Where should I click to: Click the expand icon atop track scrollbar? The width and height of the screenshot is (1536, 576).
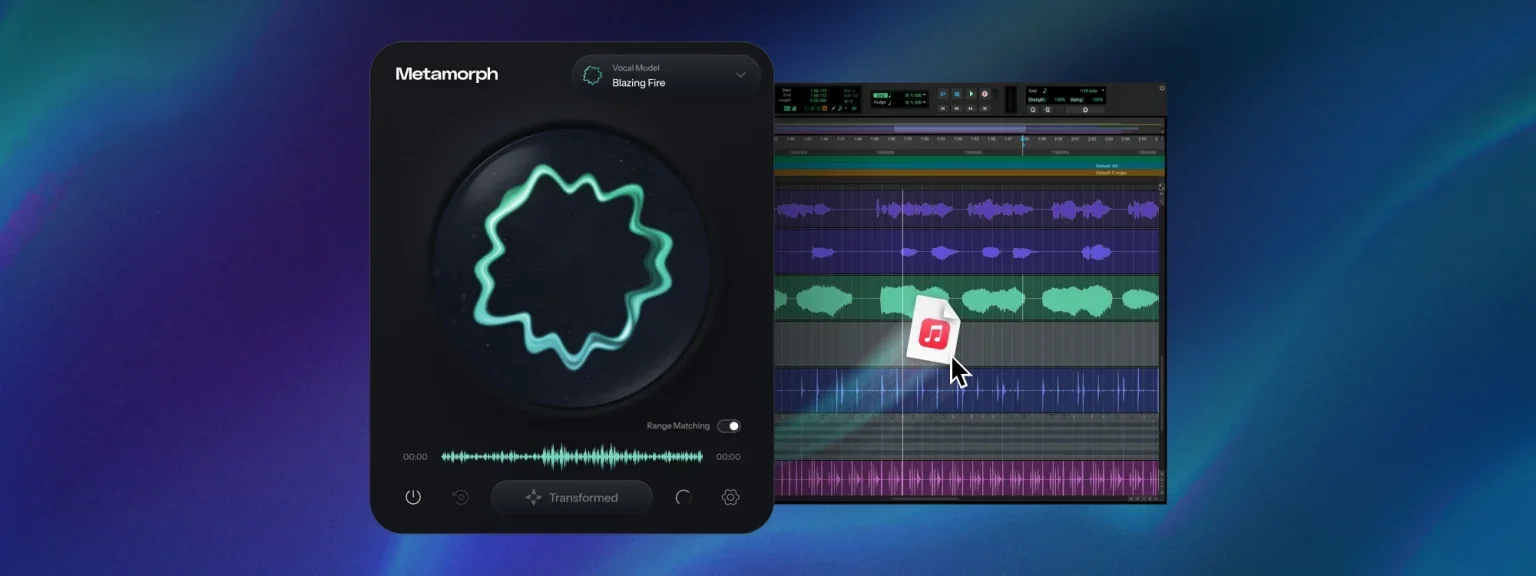(1161, 186)
